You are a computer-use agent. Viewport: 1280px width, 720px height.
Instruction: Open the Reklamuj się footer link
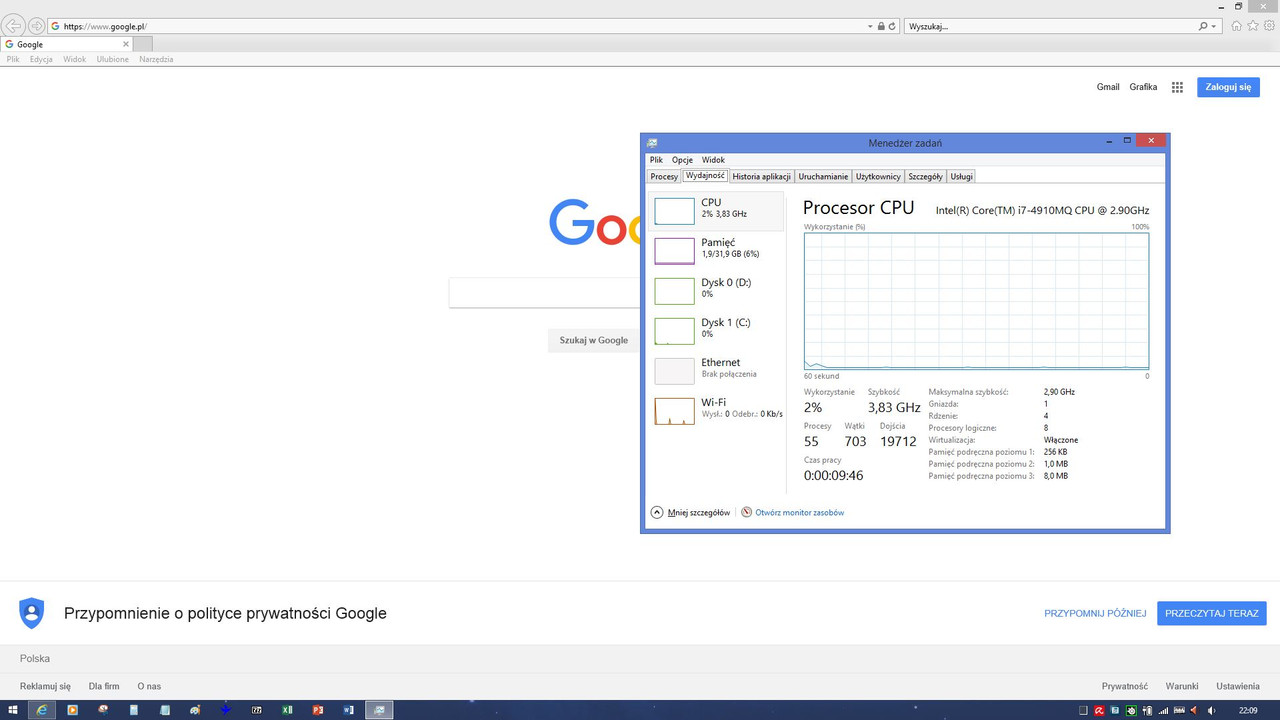45,686
